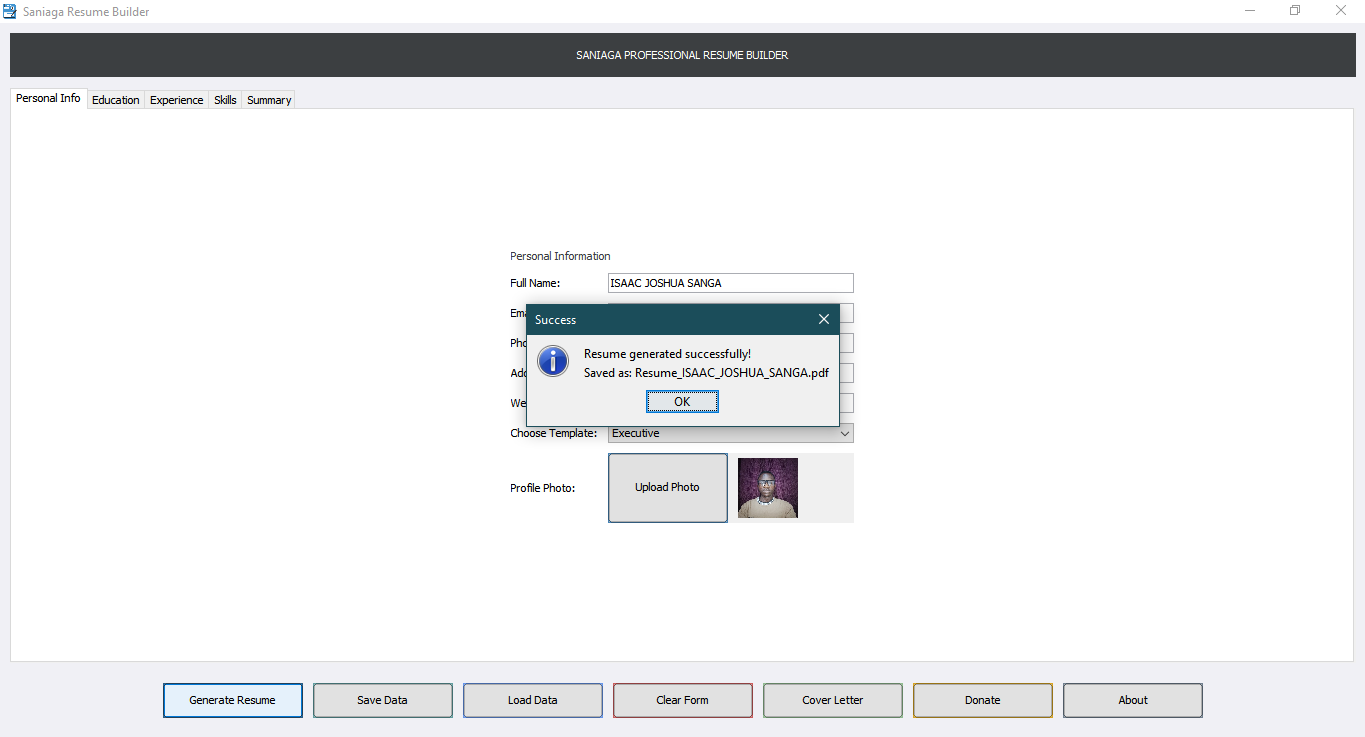
Task: Click the uploaded profile photo thumbnail
Action: 768,488
